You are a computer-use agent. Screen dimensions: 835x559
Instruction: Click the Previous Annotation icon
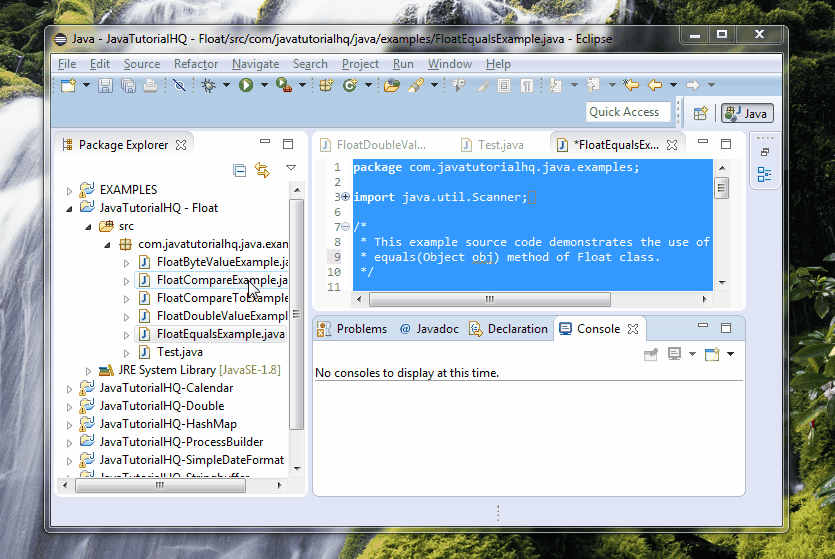click(x=593, y=85)
